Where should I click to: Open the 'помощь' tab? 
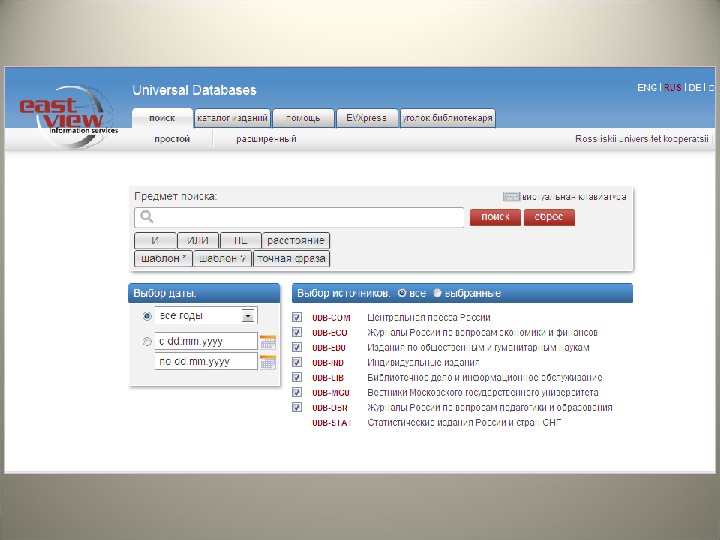[x=303, y=118]
